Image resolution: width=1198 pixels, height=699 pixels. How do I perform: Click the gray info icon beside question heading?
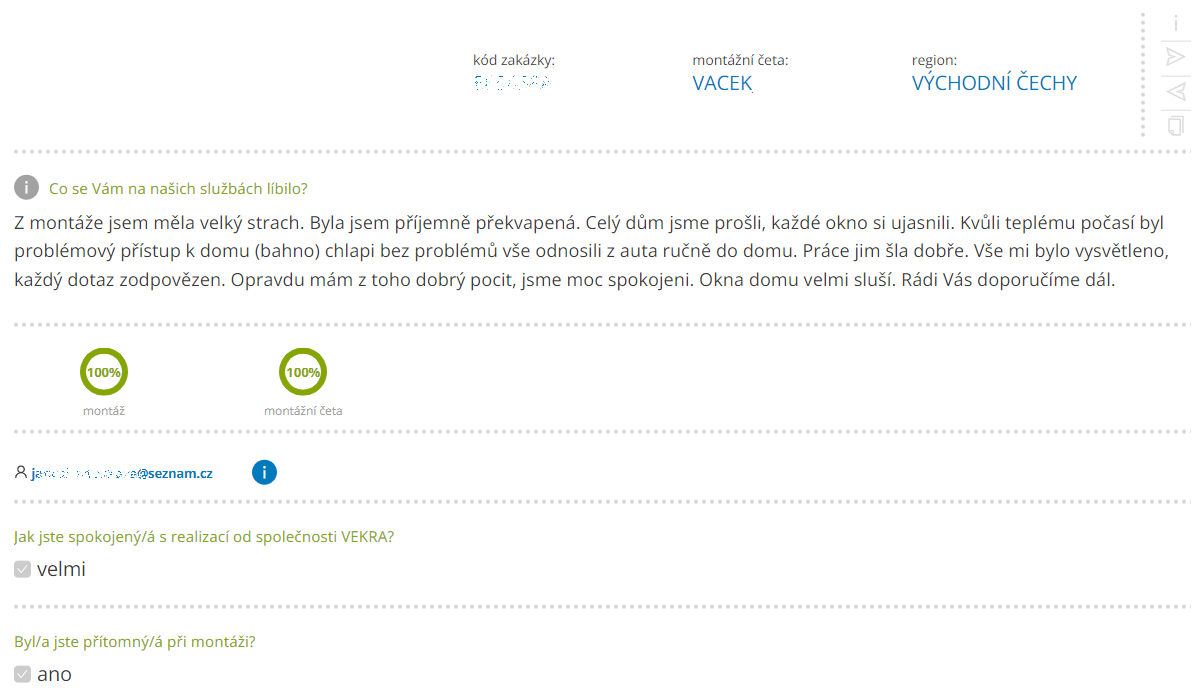26,187
